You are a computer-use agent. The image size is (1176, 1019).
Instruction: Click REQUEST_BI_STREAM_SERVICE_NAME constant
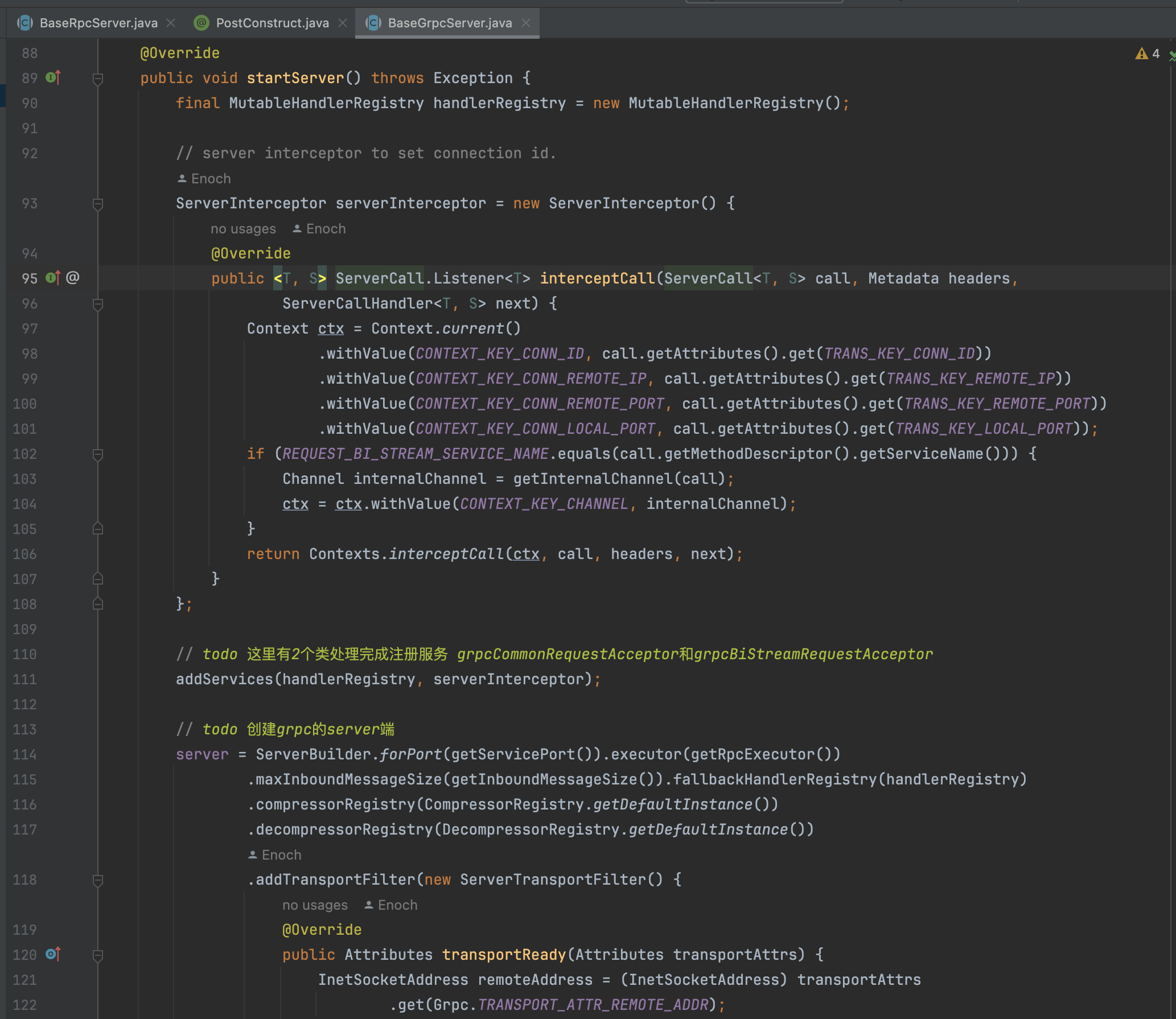click(416, 454)
